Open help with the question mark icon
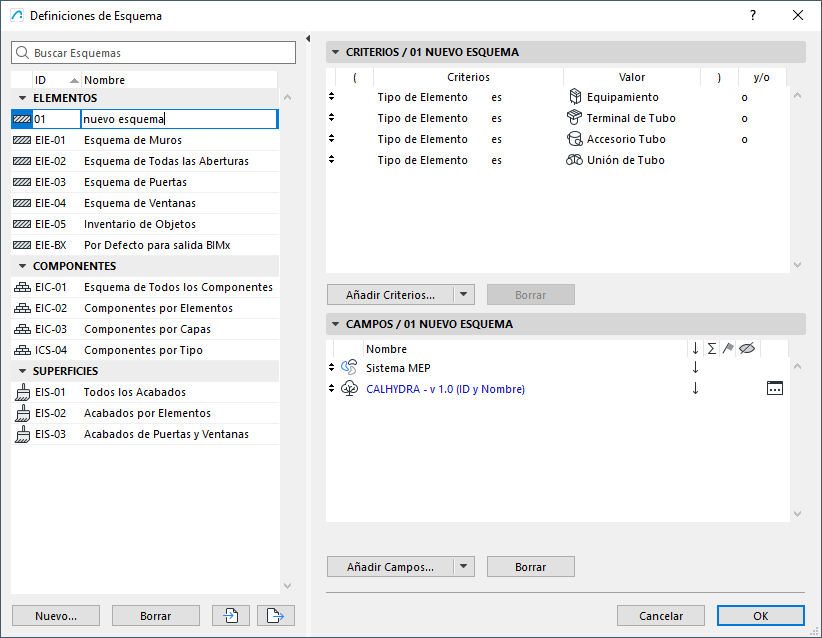 point(753,16)
